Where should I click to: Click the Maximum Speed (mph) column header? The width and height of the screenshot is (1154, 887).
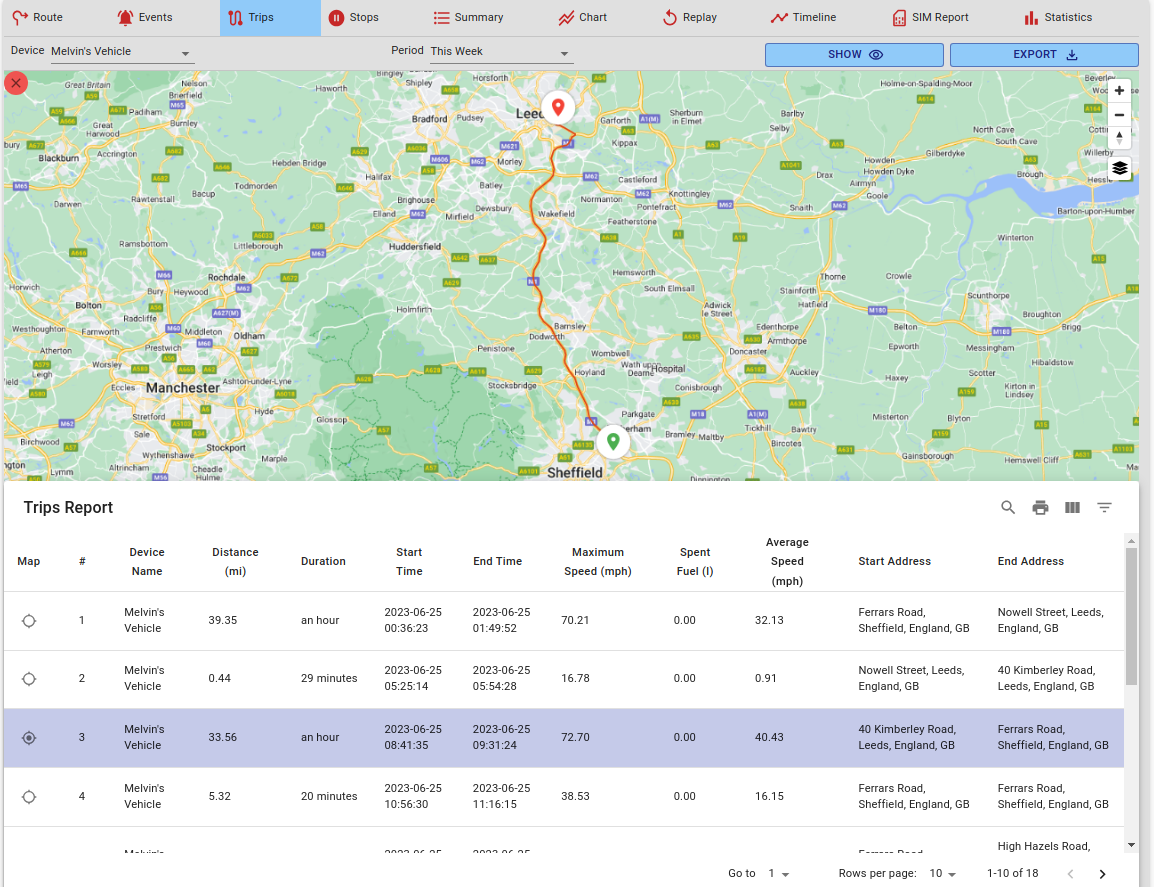(x=598, y=562)
